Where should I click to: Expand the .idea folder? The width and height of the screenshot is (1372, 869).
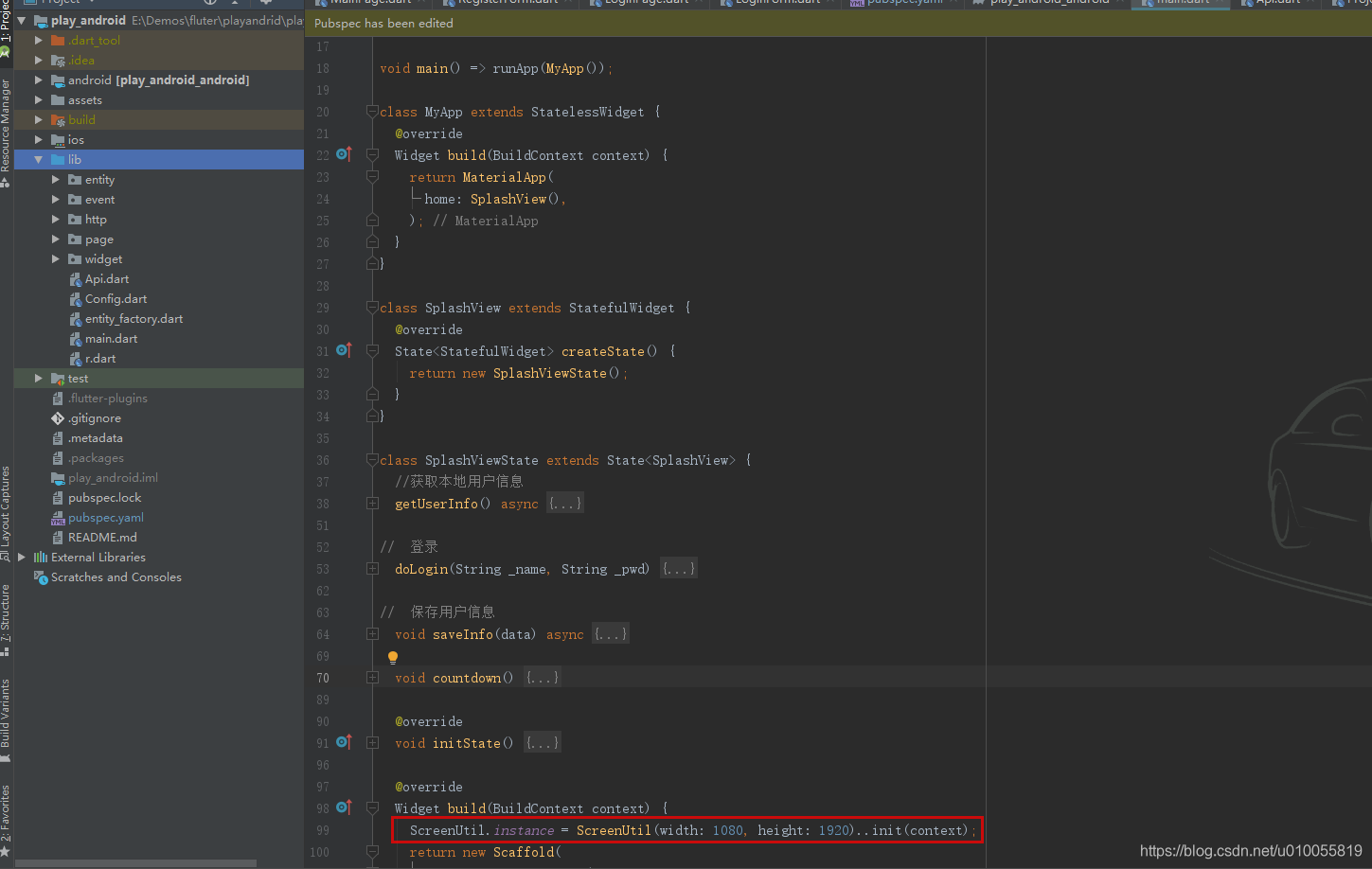[x=39, y=61]
